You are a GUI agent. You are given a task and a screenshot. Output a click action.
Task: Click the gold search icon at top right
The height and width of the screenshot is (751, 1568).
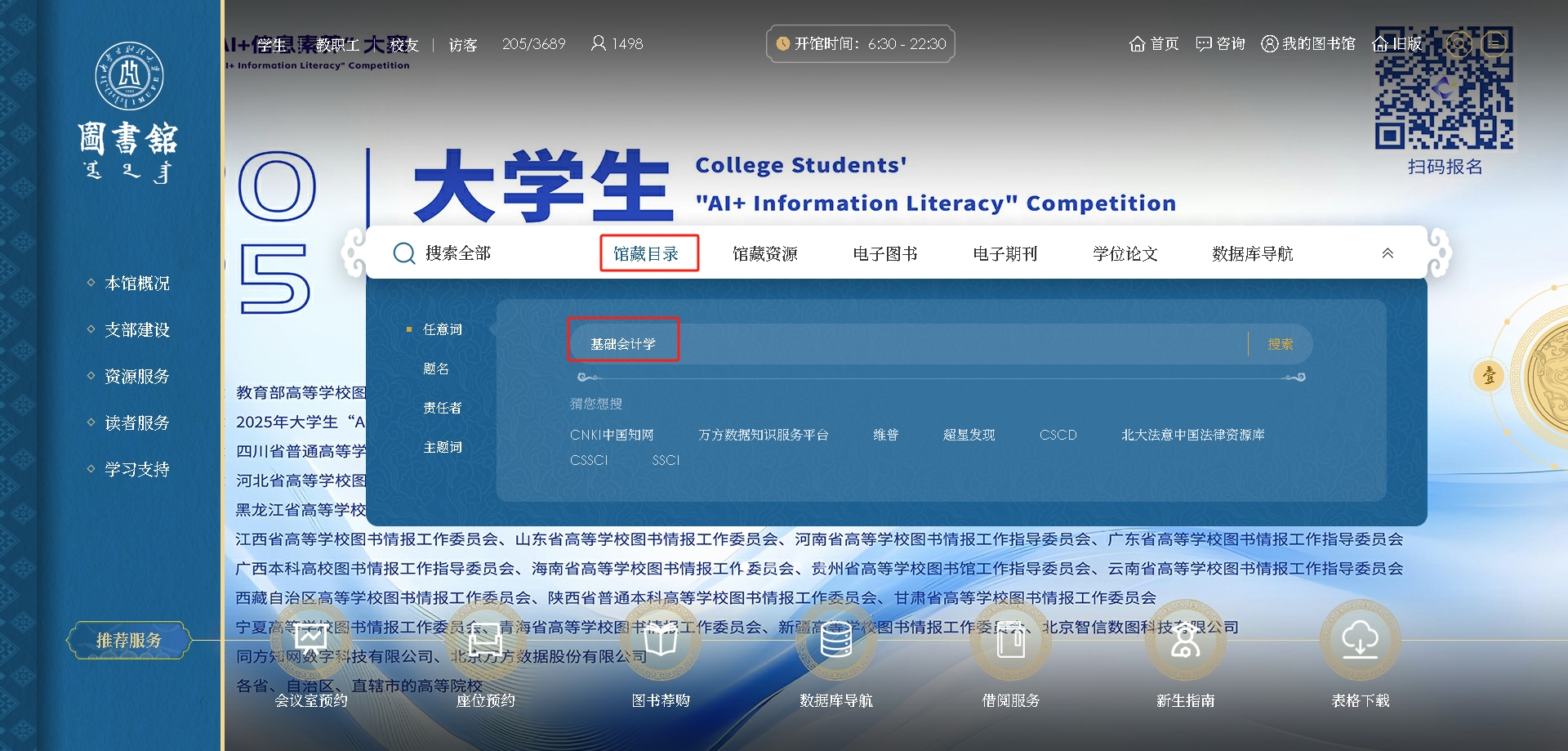[1459, 43]
